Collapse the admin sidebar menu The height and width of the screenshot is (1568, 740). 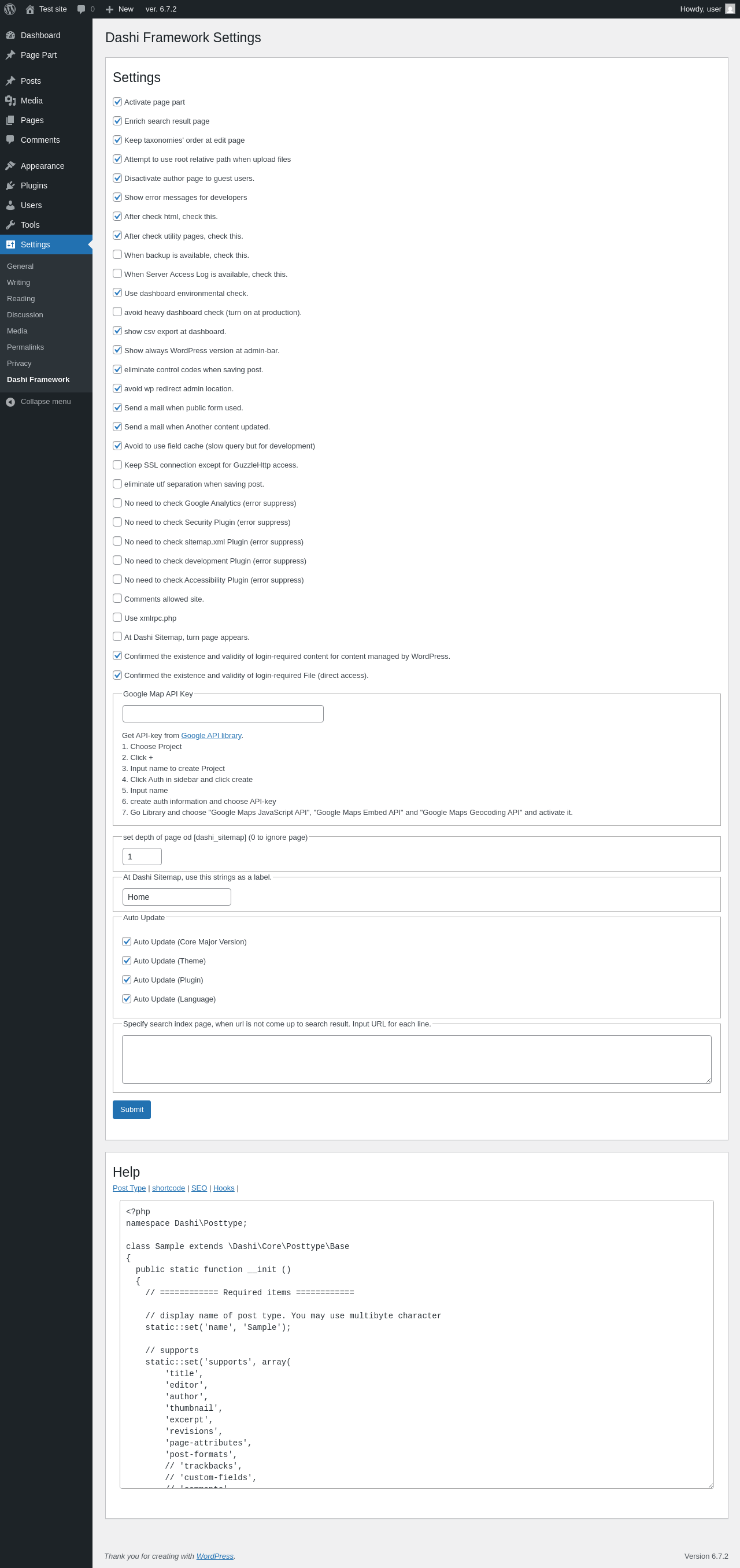[x=39, y=402]
